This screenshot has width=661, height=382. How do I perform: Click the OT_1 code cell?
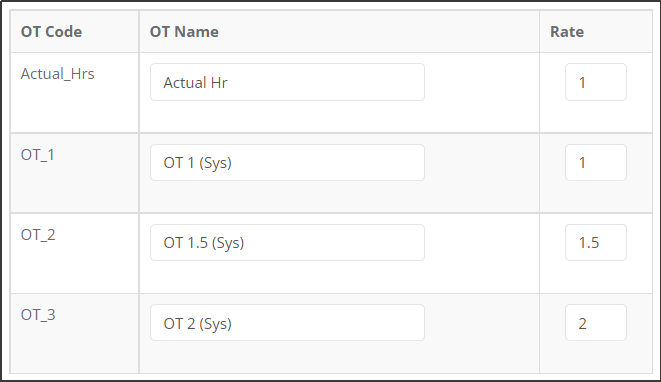[x=38, y=155]
